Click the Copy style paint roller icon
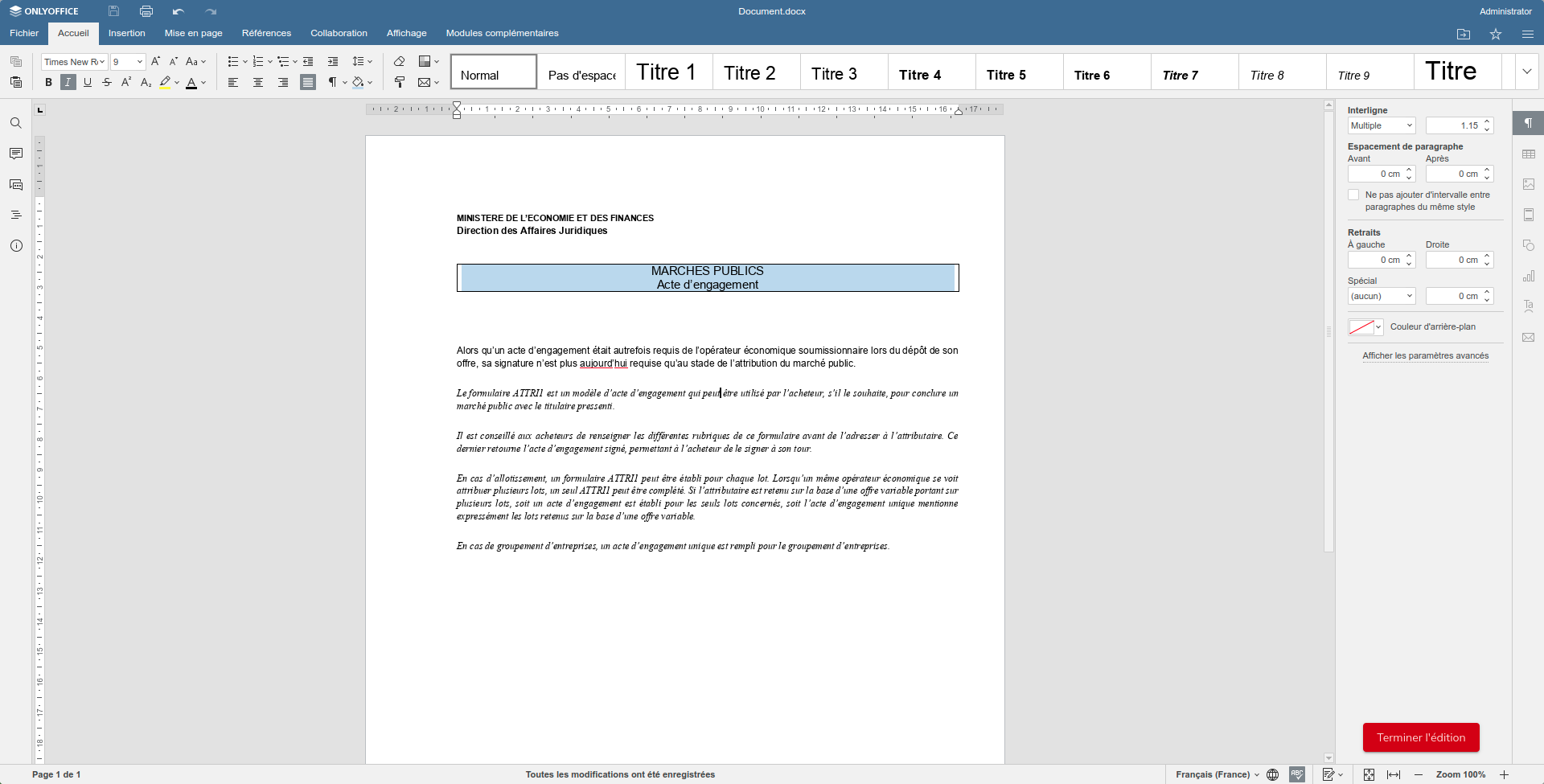This screenshot has width=1544, height=784. (399, 82)
